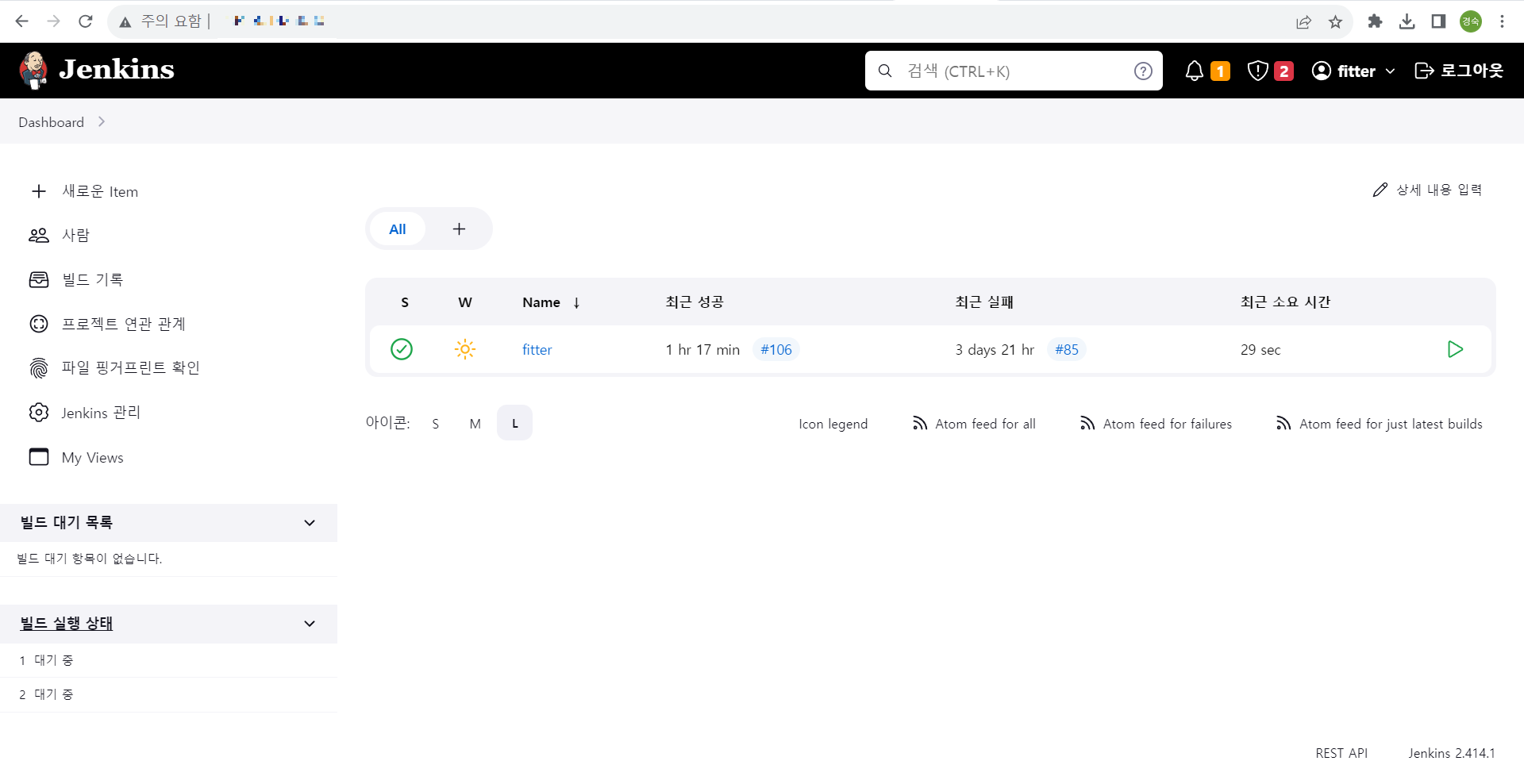Click the fitter success status icon
Image resolution: width=1524 pixels, height=784 pixels.
point(402,349)
